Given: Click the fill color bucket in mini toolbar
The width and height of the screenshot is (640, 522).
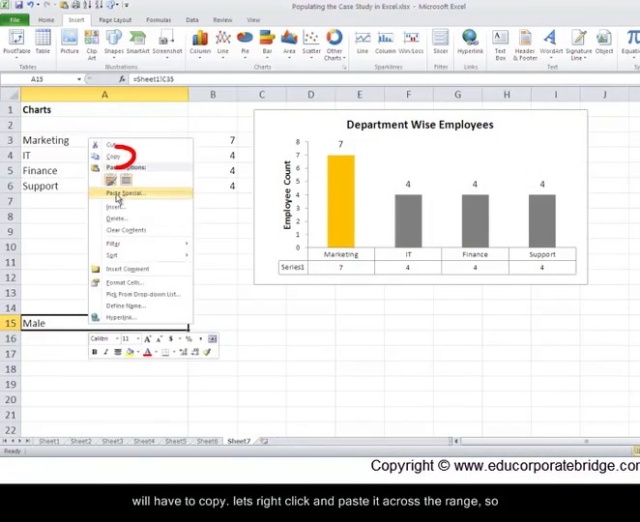Looking at the screenshot, I should pos(130,352).
